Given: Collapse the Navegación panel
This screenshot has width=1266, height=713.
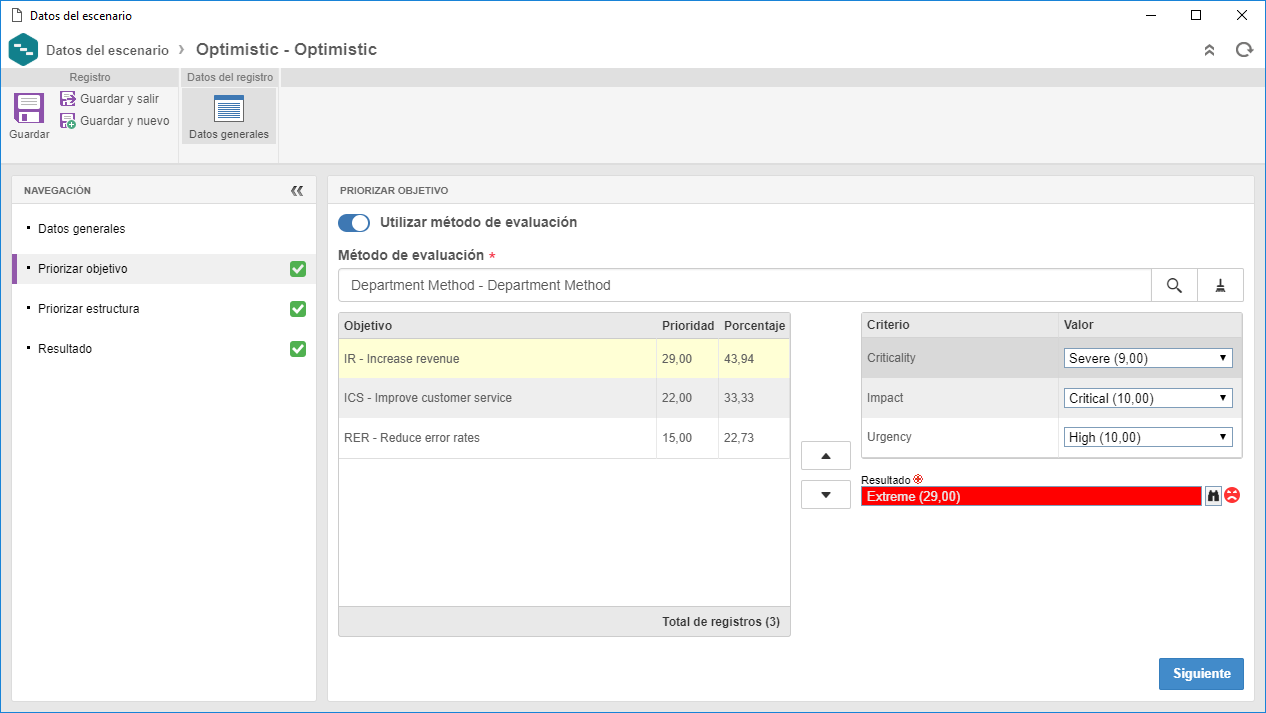Looking at the screenshot, I should (x=297, y=191).
